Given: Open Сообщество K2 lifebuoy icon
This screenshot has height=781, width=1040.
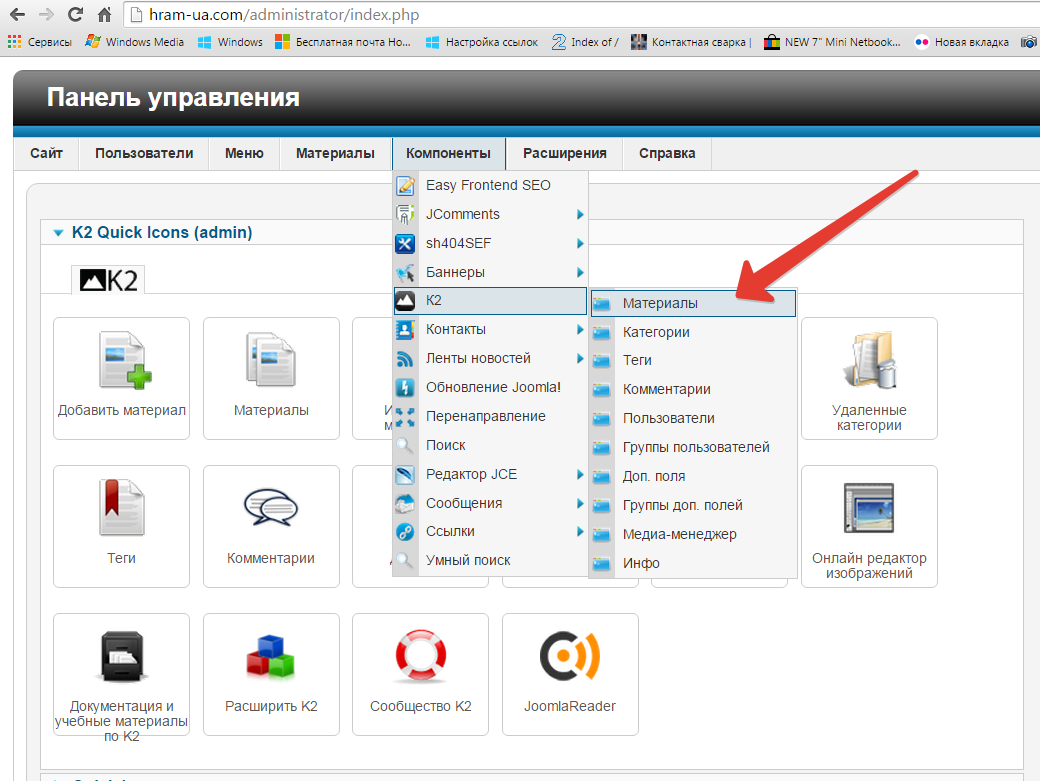Looking at the screenshot, I should [421, 674].
